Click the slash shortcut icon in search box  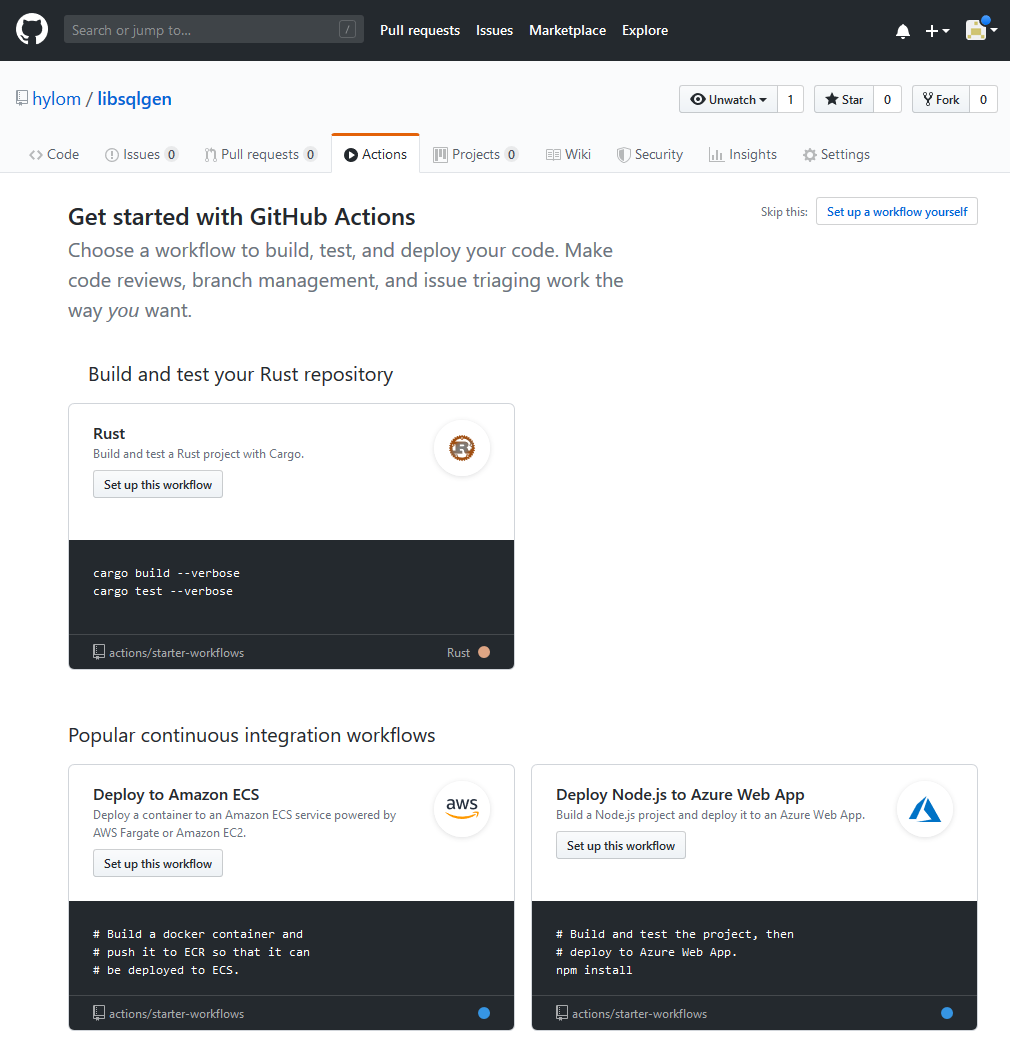click(347, 29)
